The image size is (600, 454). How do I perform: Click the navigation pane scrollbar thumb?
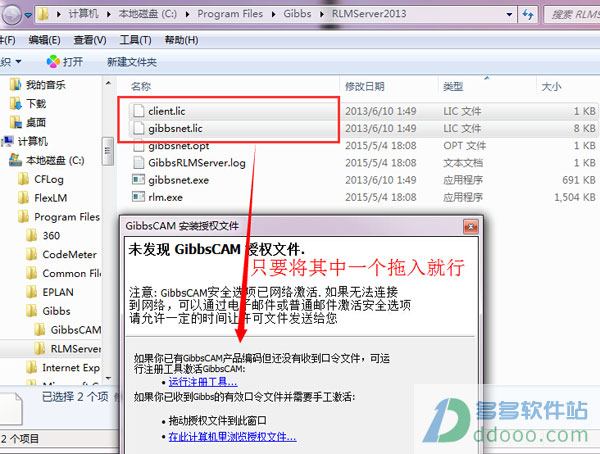(x=108, y=151)
